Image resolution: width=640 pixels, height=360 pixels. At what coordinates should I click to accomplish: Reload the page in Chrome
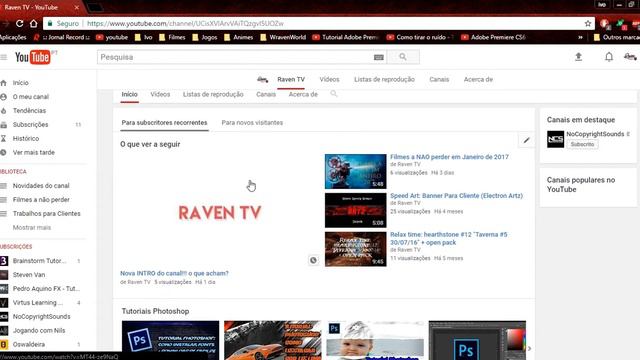(x=19, y=24)
